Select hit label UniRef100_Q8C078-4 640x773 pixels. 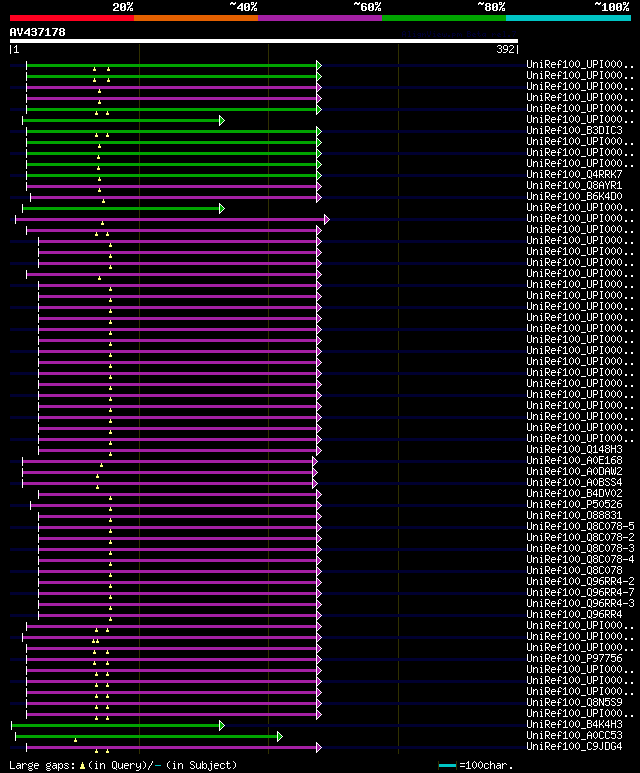point(580,560)
